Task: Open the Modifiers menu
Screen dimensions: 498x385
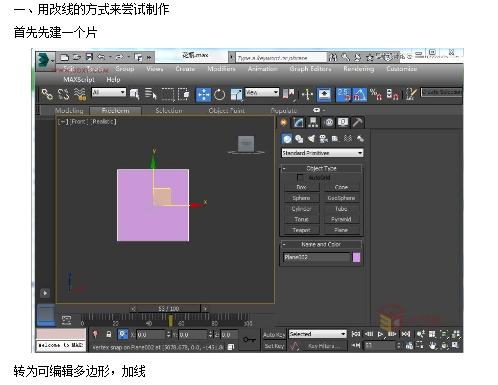Action: tap(221, 69)
